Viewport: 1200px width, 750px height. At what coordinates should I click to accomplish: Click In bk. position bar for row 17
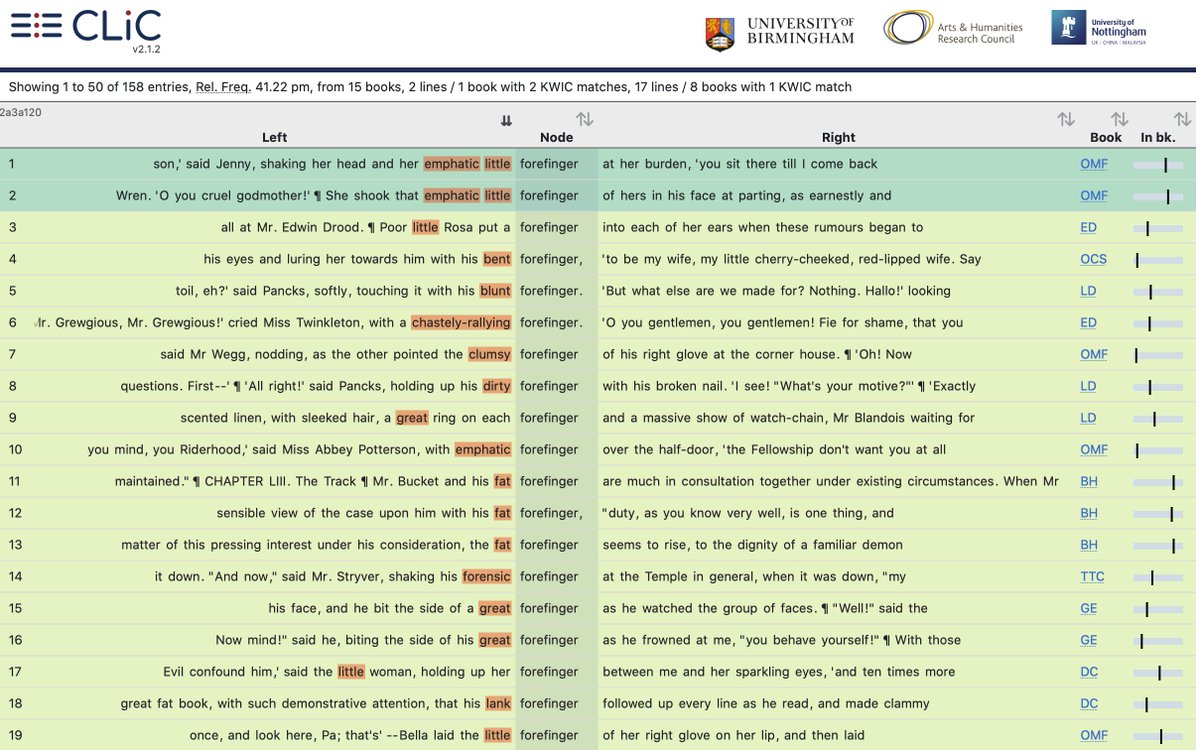point(1158,673)
